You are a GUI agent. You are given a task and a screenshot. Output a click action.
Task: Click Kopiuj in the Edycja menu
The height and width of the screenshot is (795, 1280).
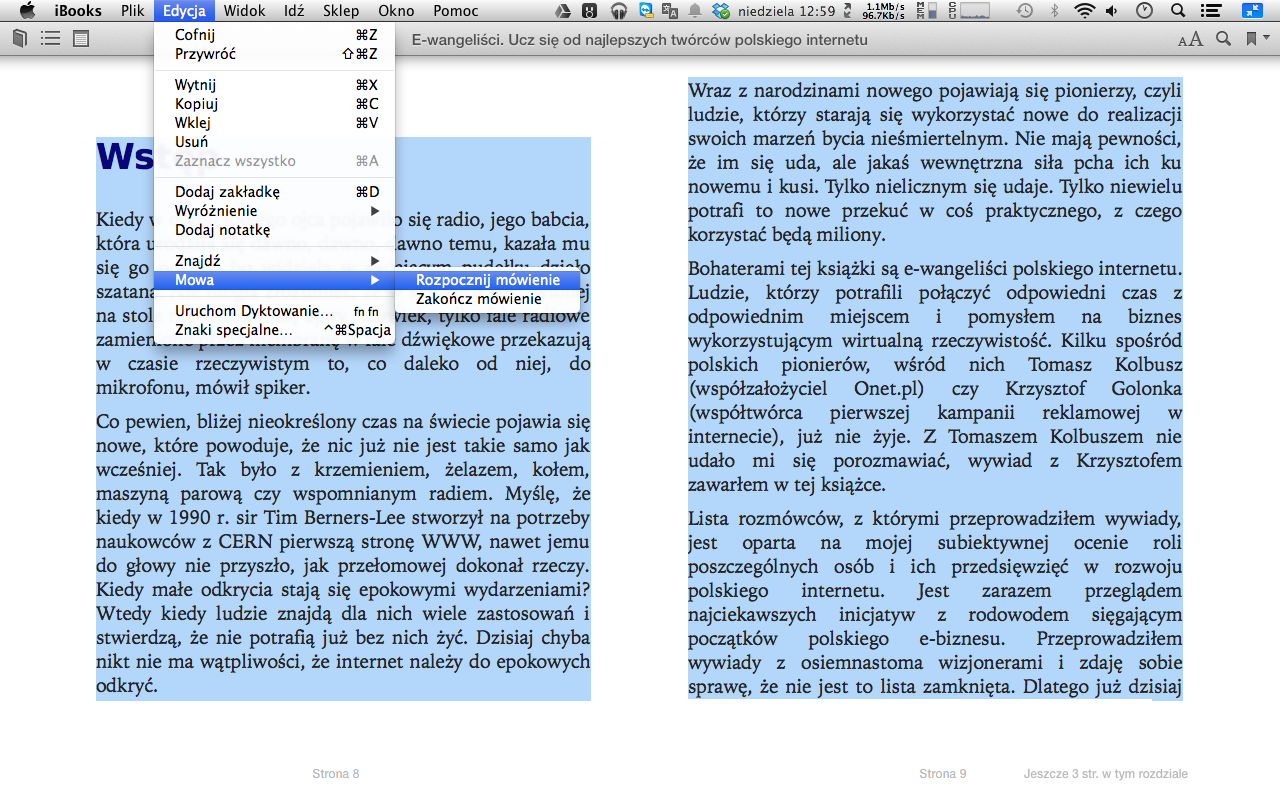197,104
